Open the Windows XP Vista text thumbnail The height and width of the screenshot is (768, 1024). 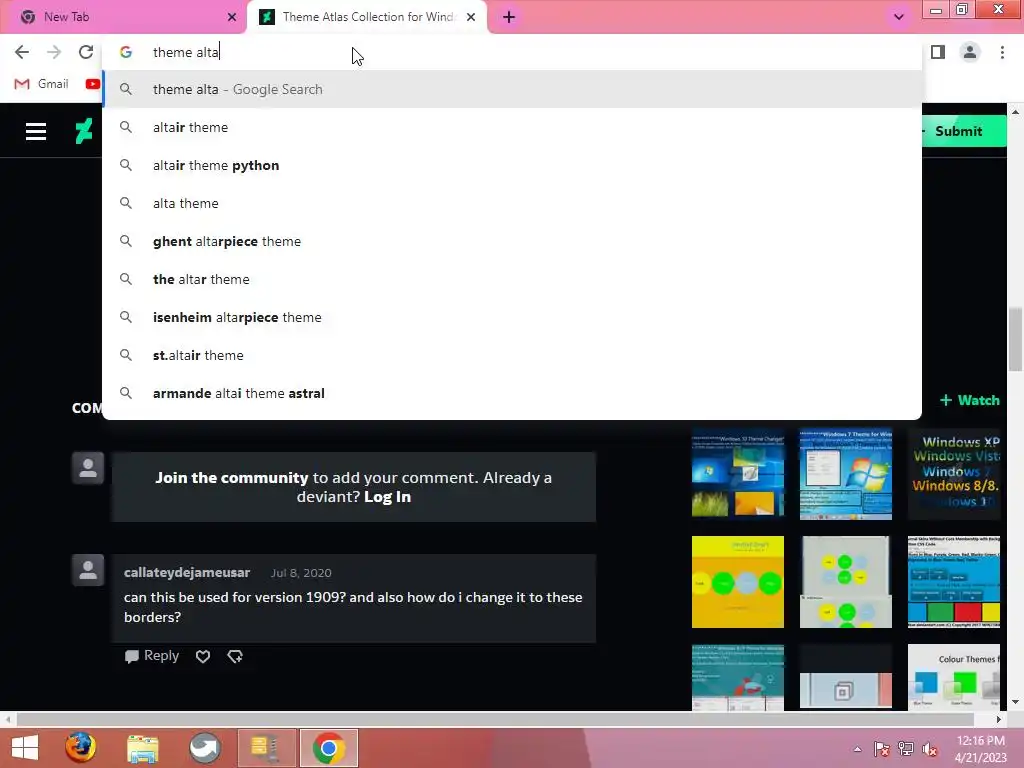click(x=953, y=473)
